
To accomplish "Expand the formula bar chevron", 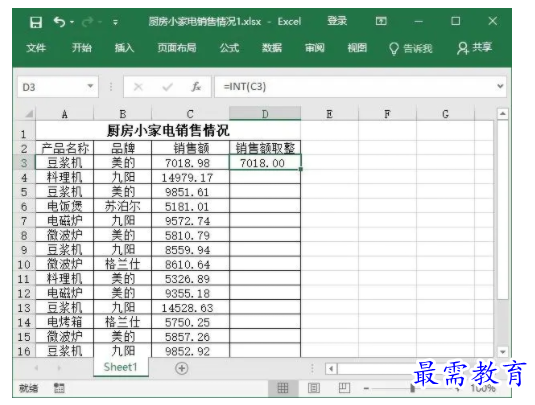I will (x=500, y=86).
